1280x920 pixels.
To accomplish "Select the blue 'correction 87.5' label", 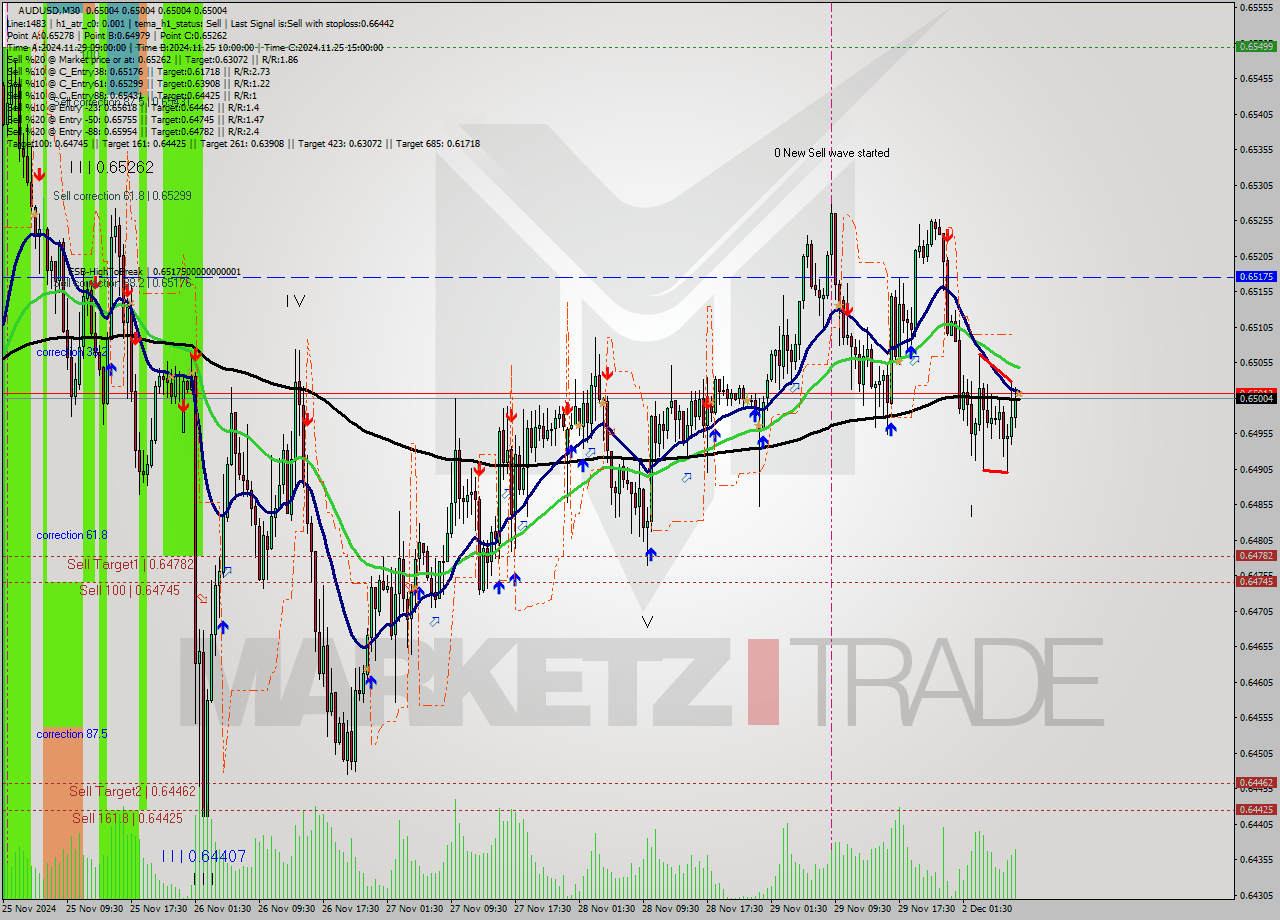I will click(x=72, y=734).
